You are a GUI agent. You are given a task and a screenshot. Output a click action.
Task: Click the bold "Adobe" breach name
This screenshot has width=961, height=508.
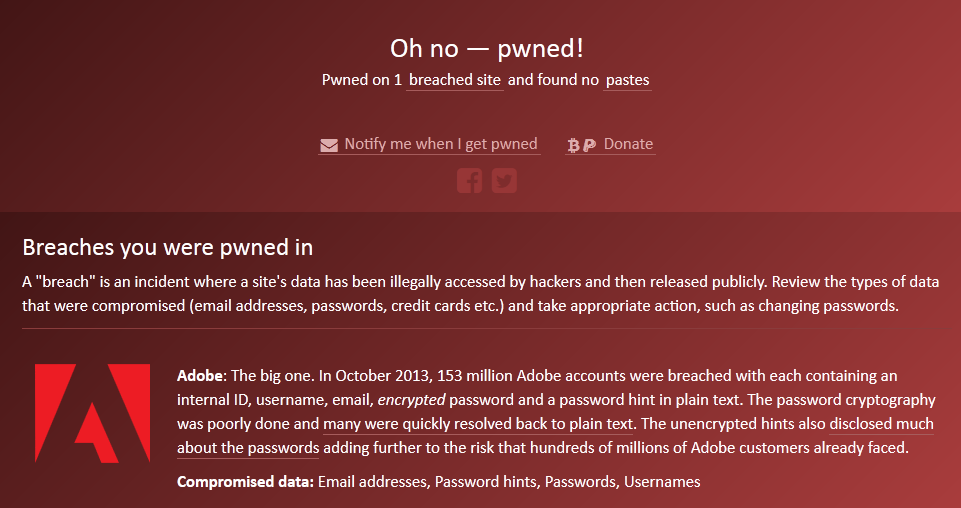click(x=201, y=377)
